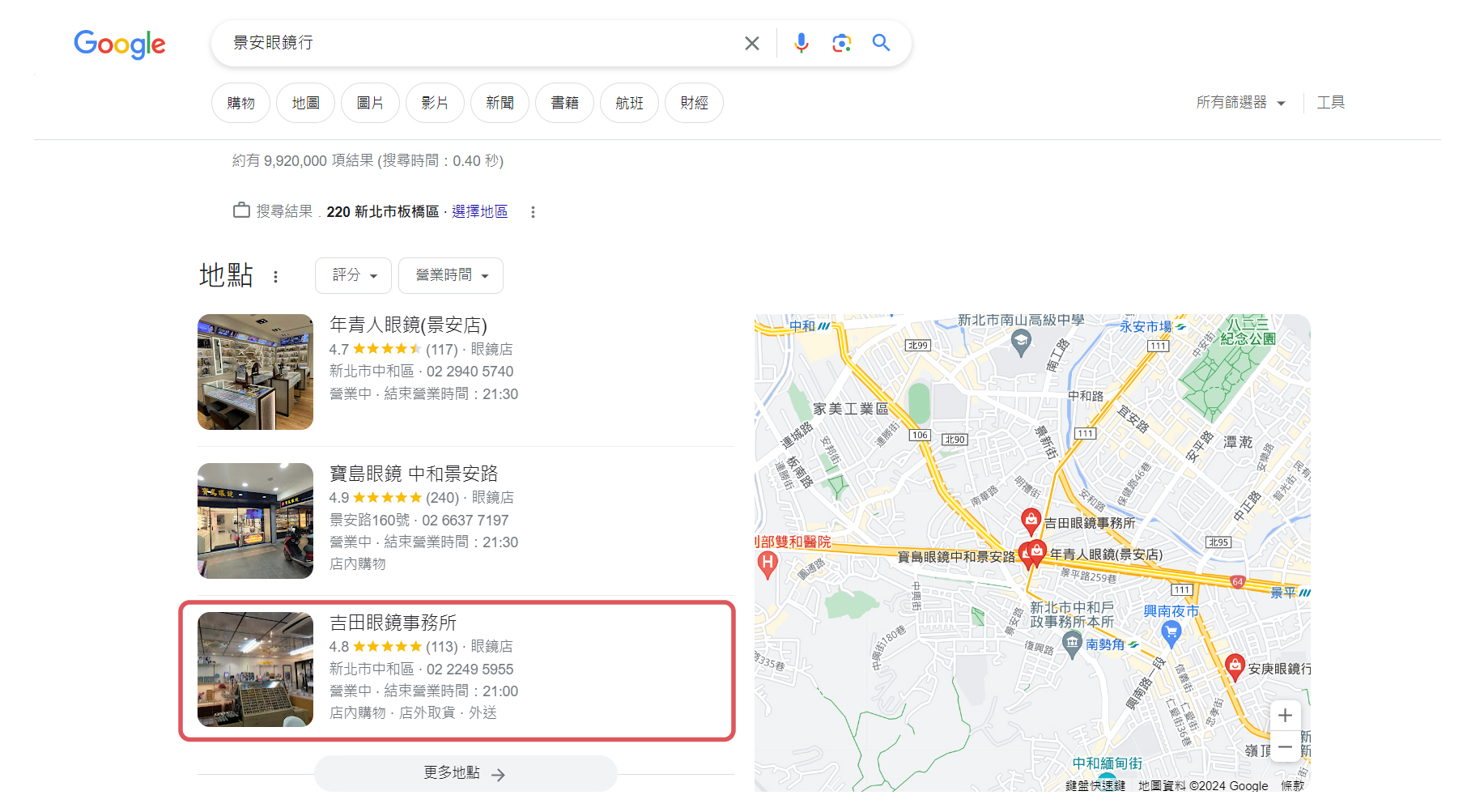Switch to the 財經 tab
This screenshot has height=812, width=1467.
tap(695, 103)
